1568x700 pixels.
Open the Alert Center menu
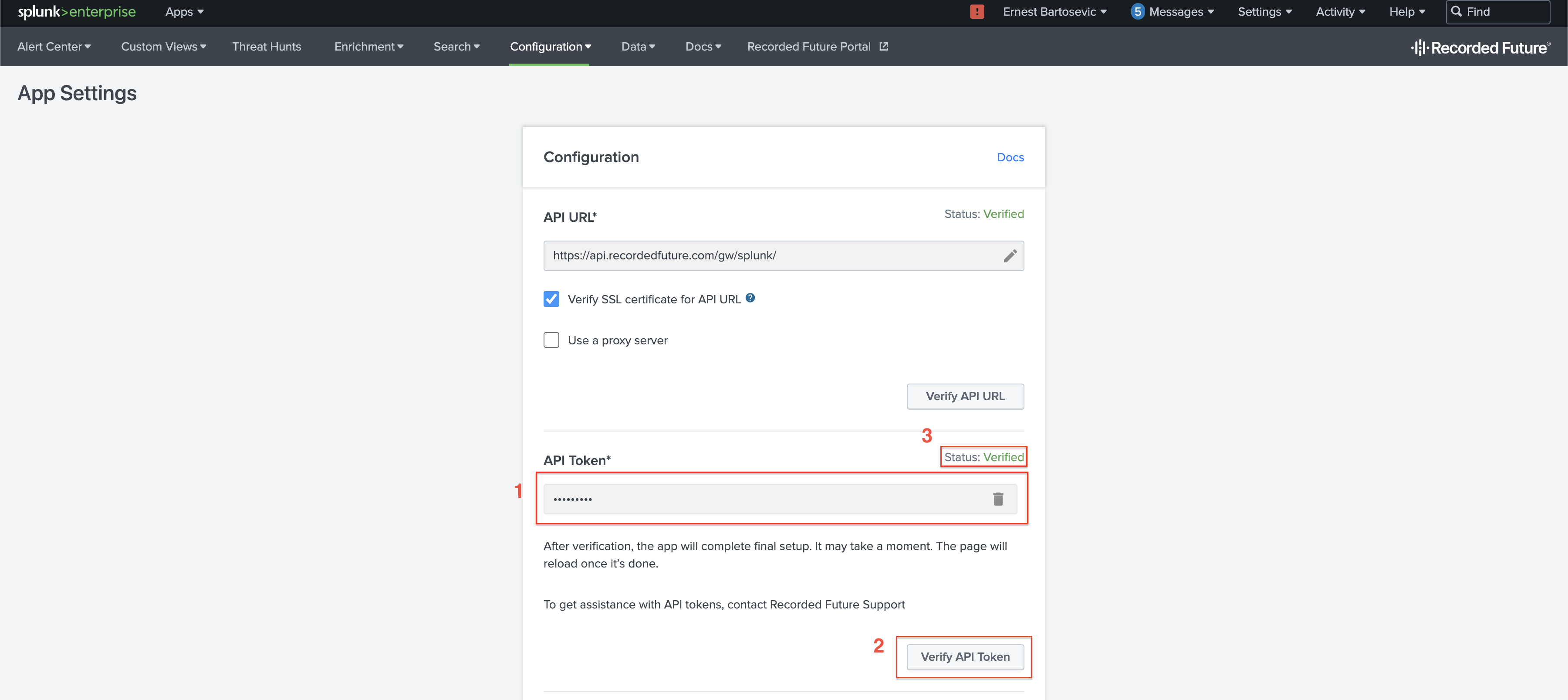54,46
